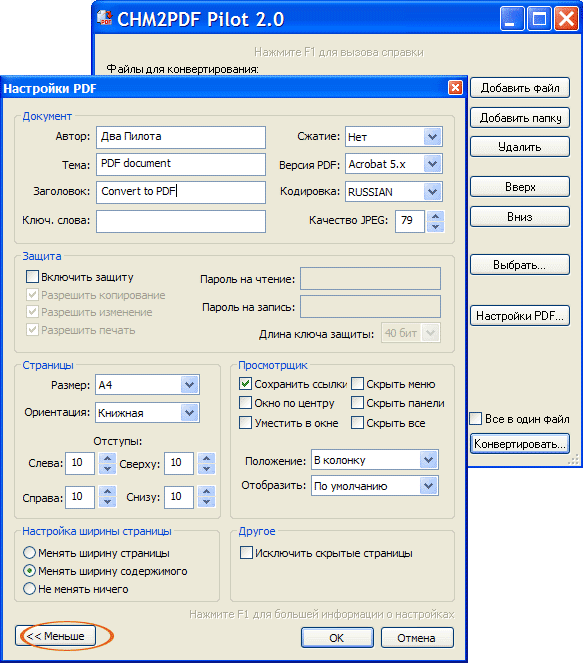Click the Сверху margin value field
The width and height of the screenshot is (583, 663).
[179, 463]
